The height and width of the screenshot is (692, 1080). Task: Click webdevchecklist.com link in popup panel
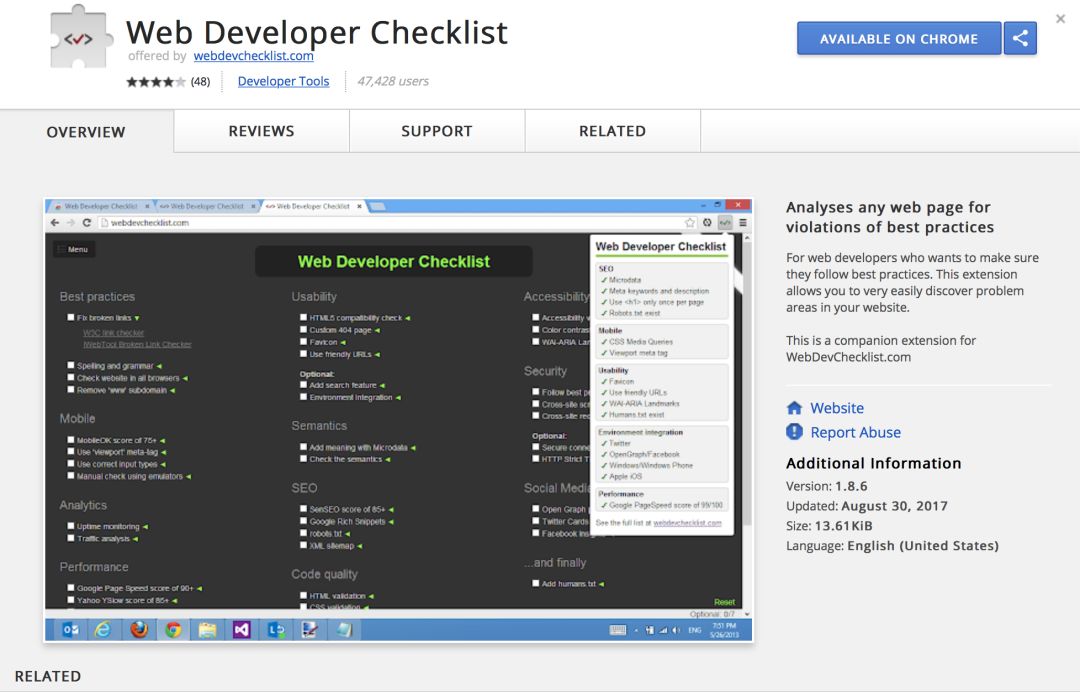pos(687,523)
